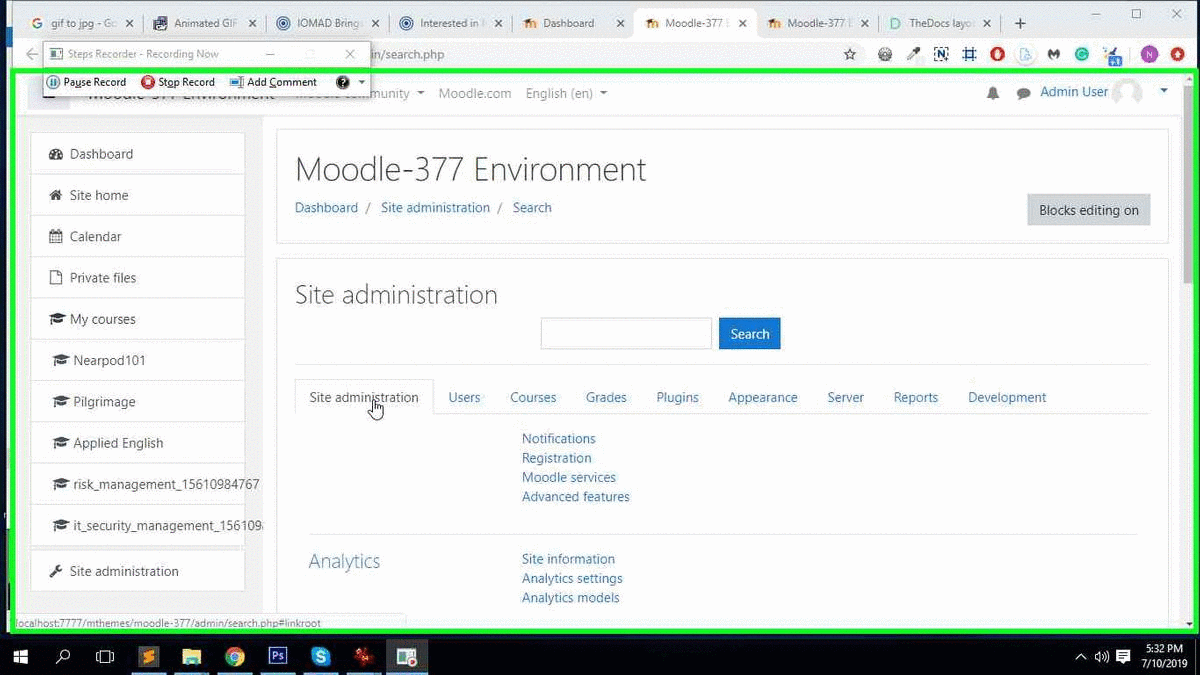1200x675 pixels.
Task: Click the Calendar icon in sidebar
Action: (x=56, y=237)
